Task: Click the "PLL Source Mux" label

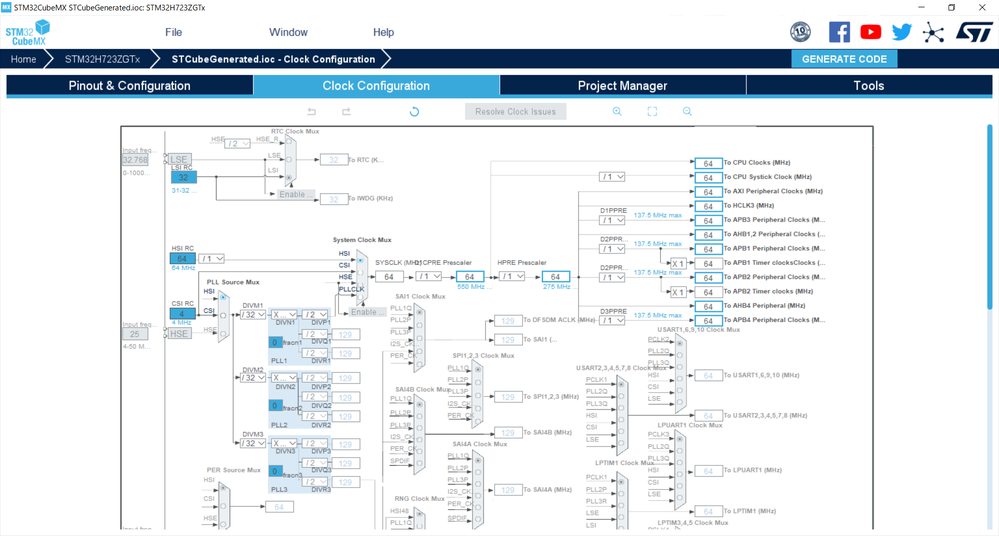Action: pos(233,282)
